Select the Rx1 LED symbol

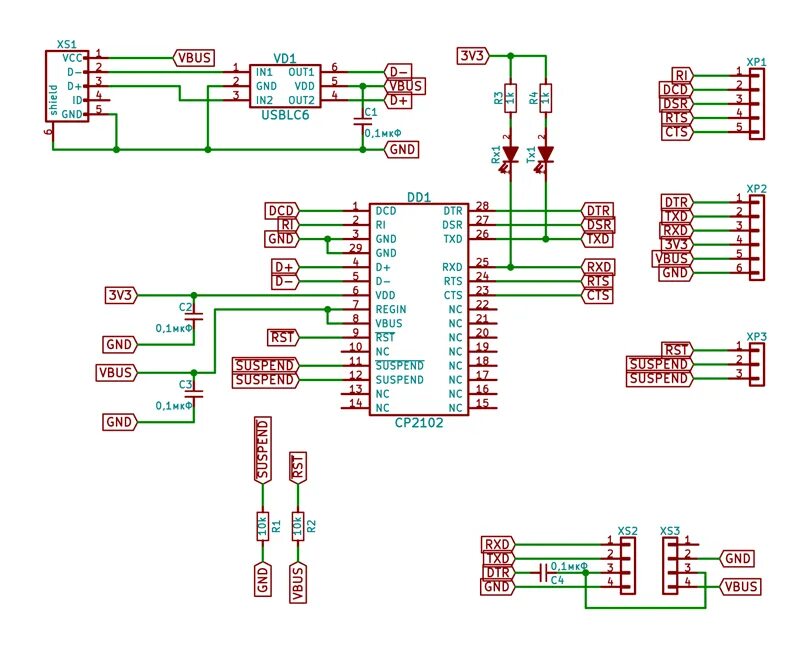[x=510, y=155]
